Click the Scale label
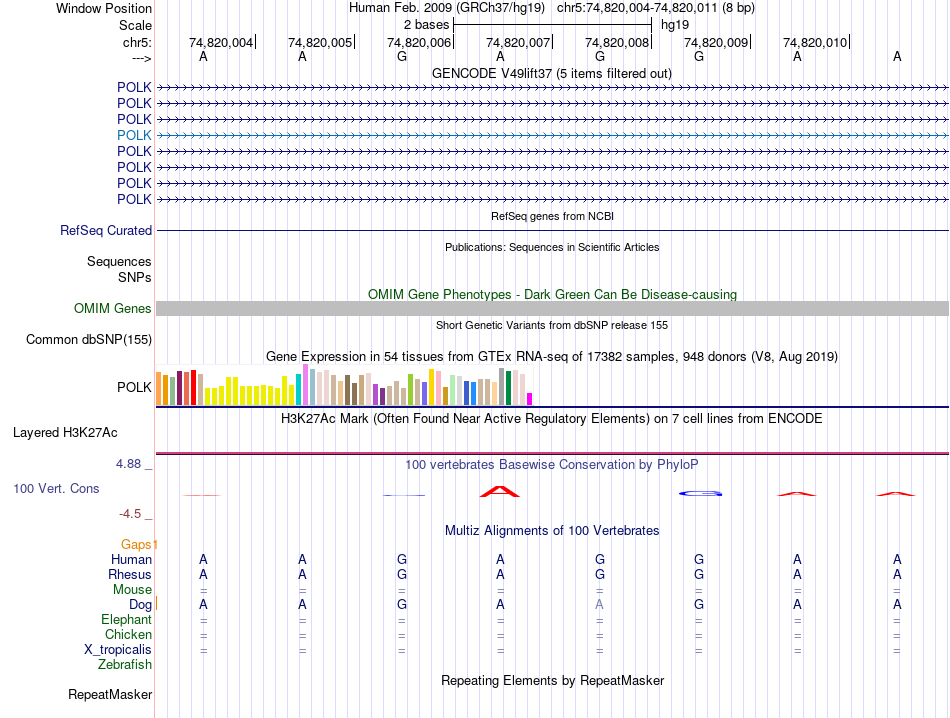Screen dimensions: 950x718 point(135,25)
